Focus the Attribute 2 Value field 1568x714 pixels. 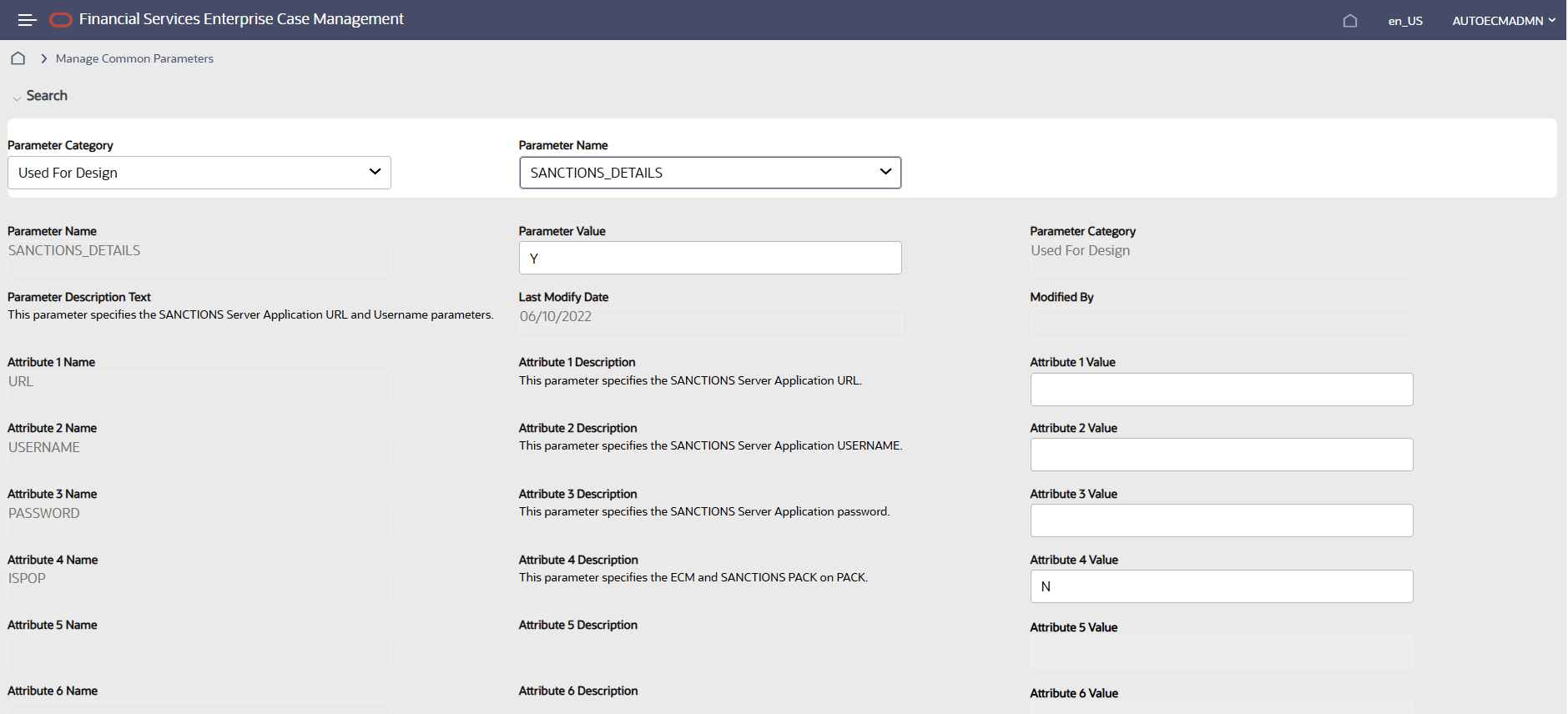pyautogui.click(x=1222, y=455)
